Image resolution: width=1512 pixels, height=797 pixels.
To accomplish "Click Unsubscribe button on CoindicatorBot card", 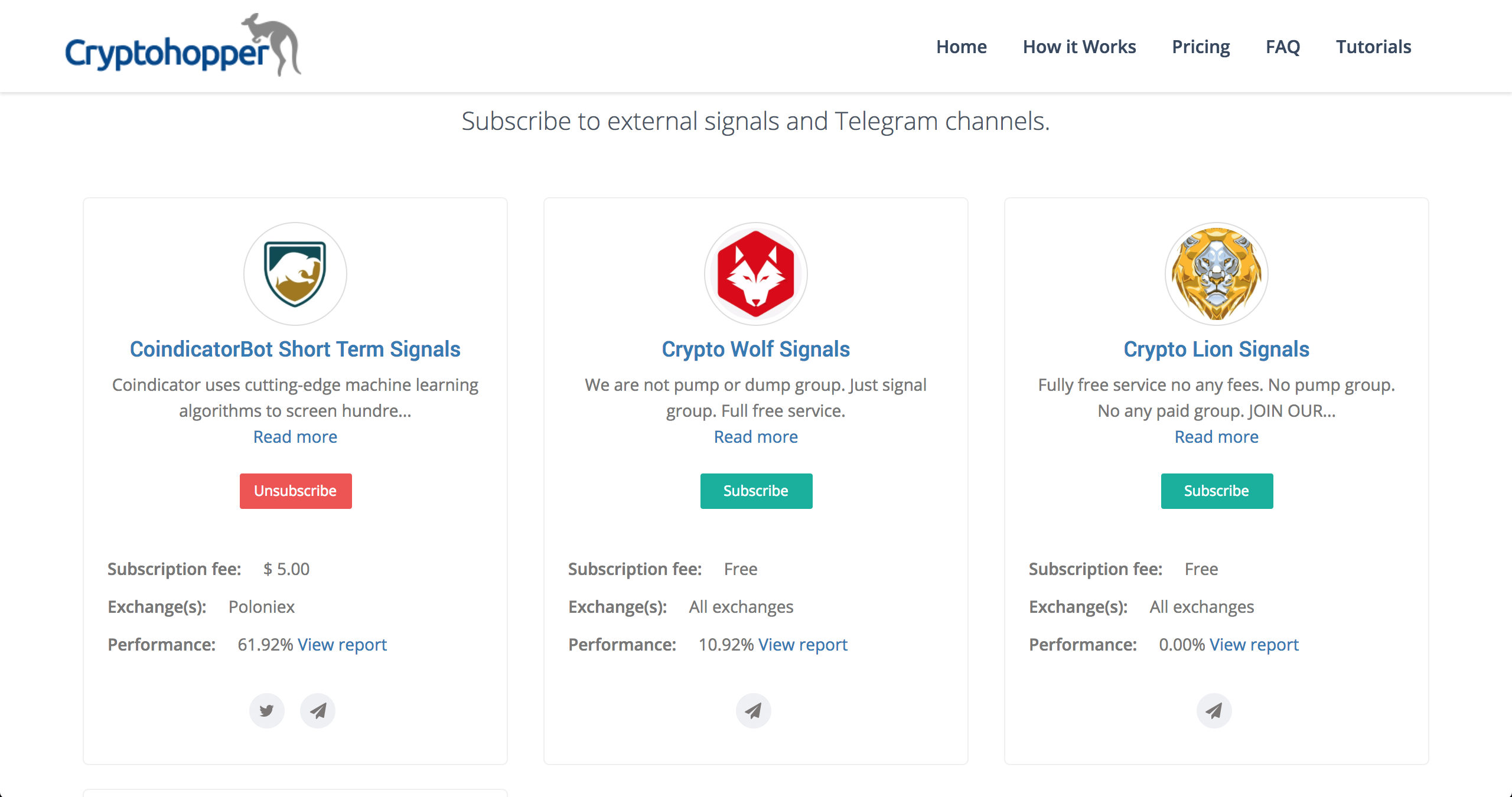I will tap(295, 490).
